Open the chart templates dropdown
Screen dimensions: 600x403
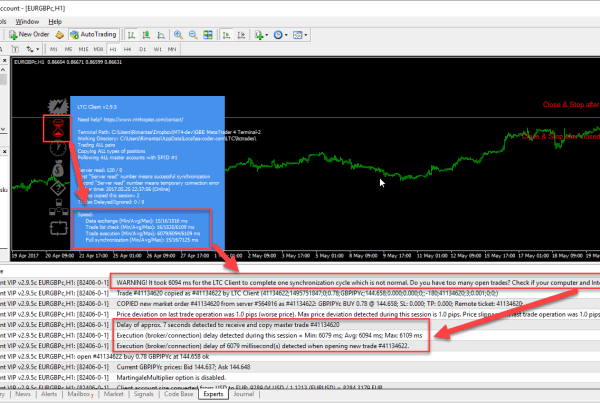[300, 35]
